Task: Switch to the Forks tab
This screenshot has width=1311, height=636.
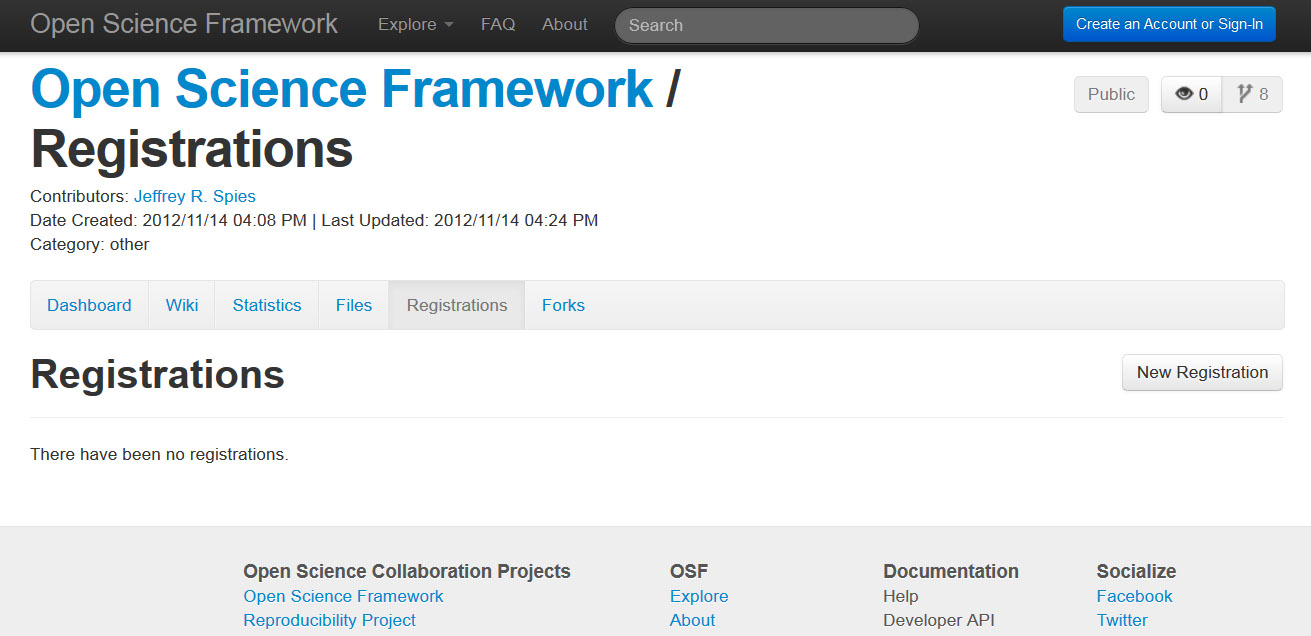Action: pos(563,305)
